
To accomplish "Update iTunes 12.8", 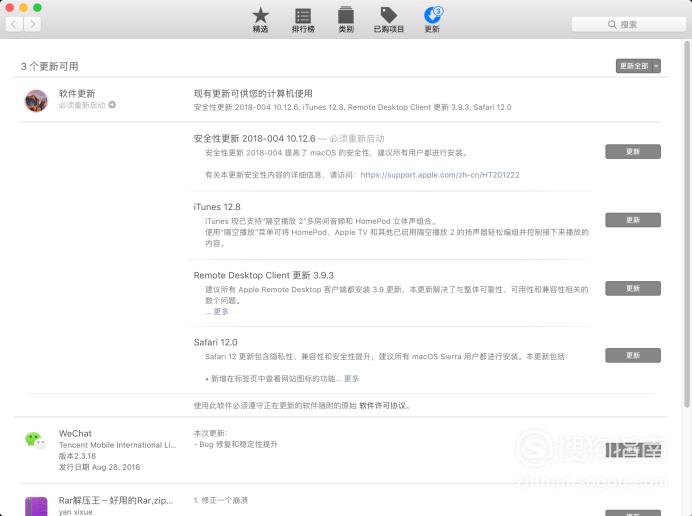I will tap(633, 220).
